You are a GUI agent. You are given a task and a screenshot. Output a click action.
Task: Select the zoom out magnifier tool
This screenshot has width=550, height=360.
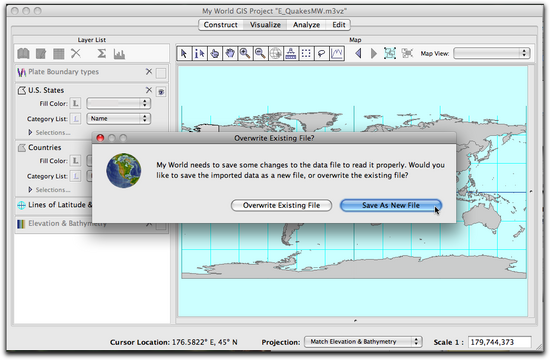pyautogui.click(x=260, y=54)
